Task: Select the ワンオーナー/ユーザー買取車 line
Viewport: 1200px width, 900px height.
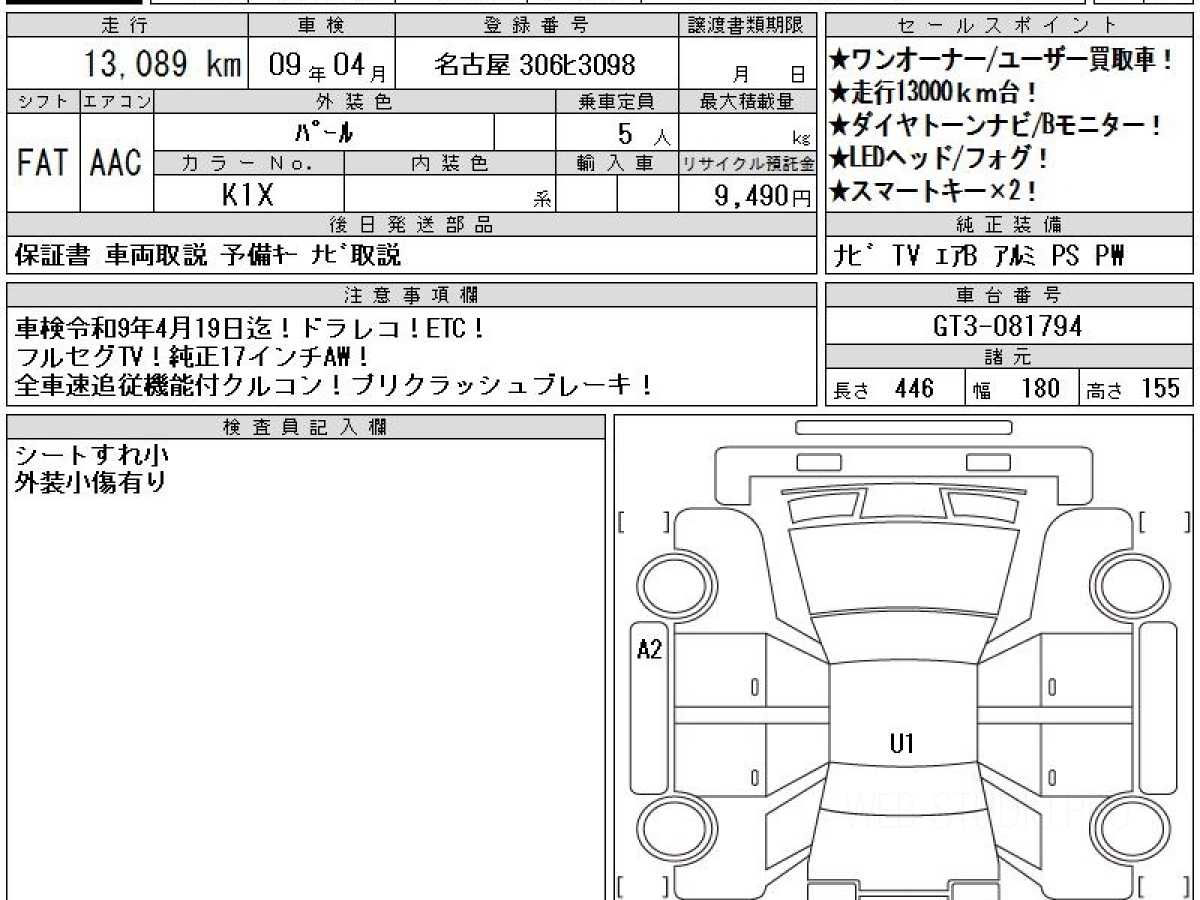Action: coord(1002,60)
